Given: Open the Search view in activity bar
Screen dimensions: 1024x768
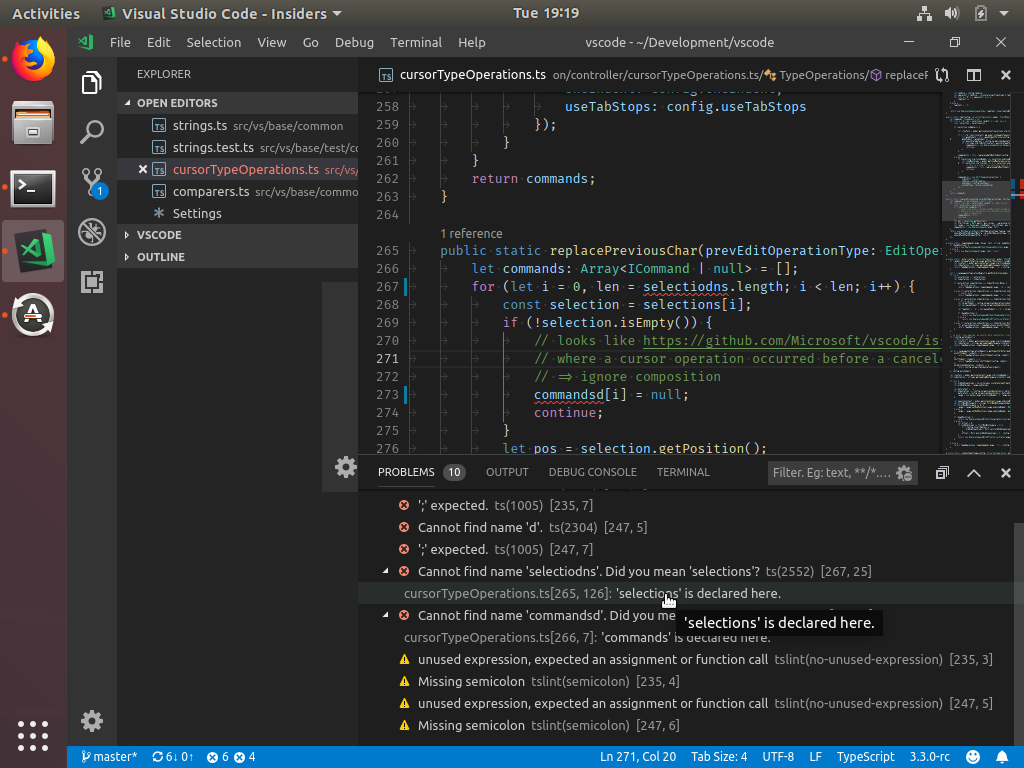Looking at the screenshot, I should tap(92, 131).
